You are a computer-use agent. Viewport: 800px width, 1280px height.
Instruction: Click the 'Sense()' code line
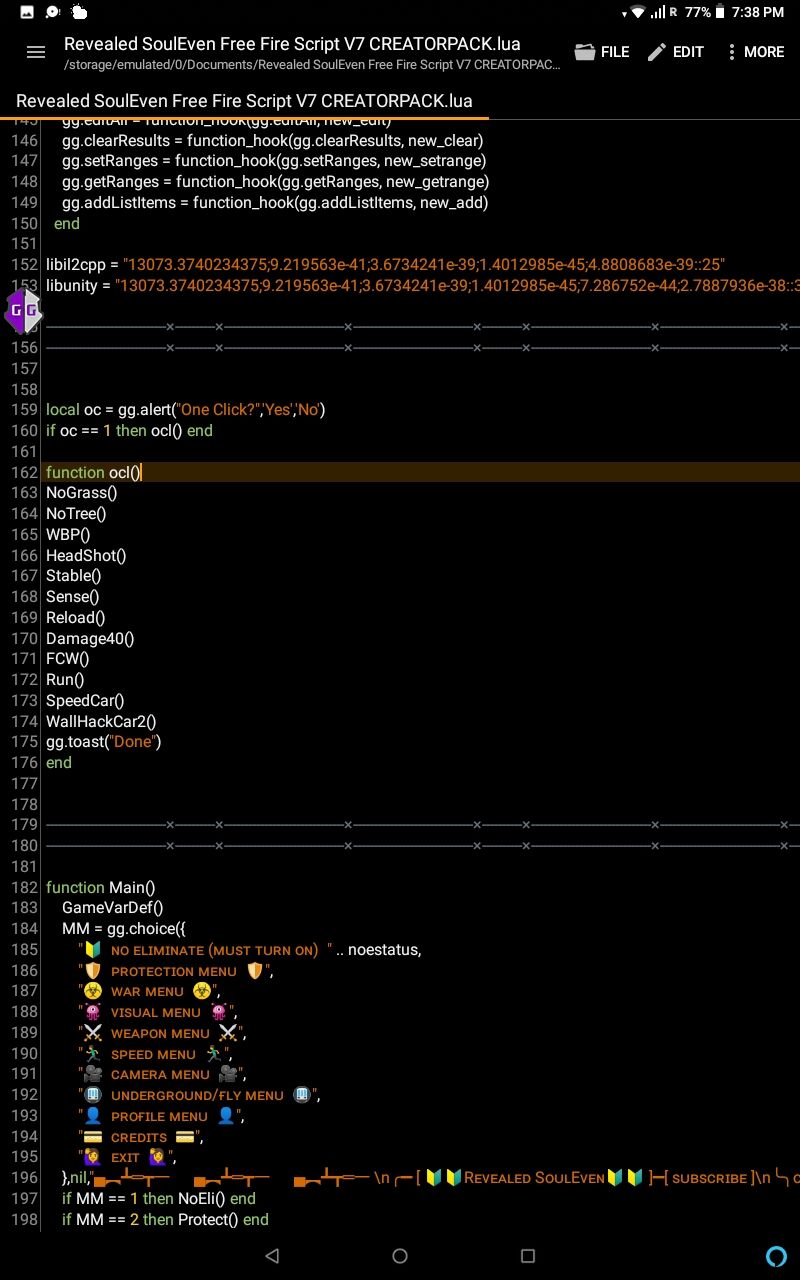(73, 597)
